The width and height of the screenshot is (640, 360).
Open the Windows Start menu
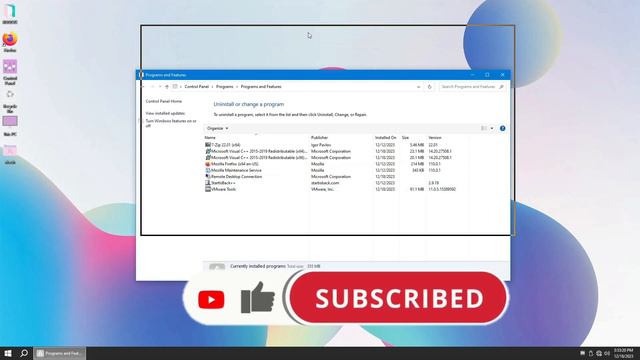coord(8,353)
